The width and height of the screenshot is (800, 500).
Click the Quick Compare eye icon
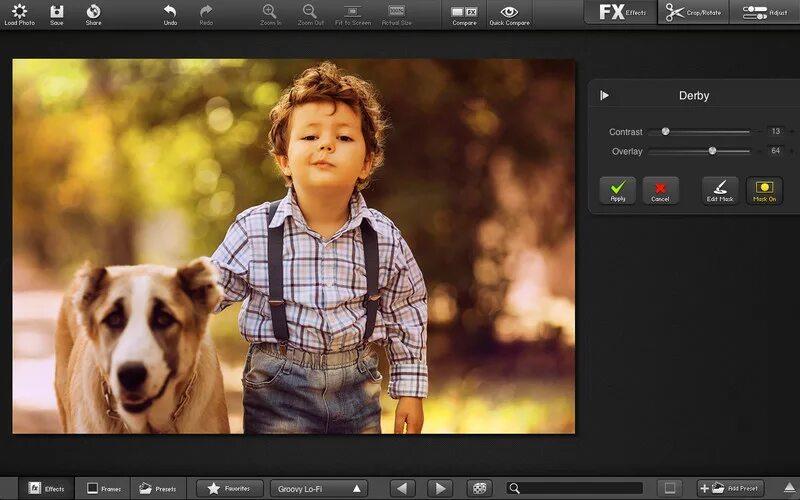509,12
